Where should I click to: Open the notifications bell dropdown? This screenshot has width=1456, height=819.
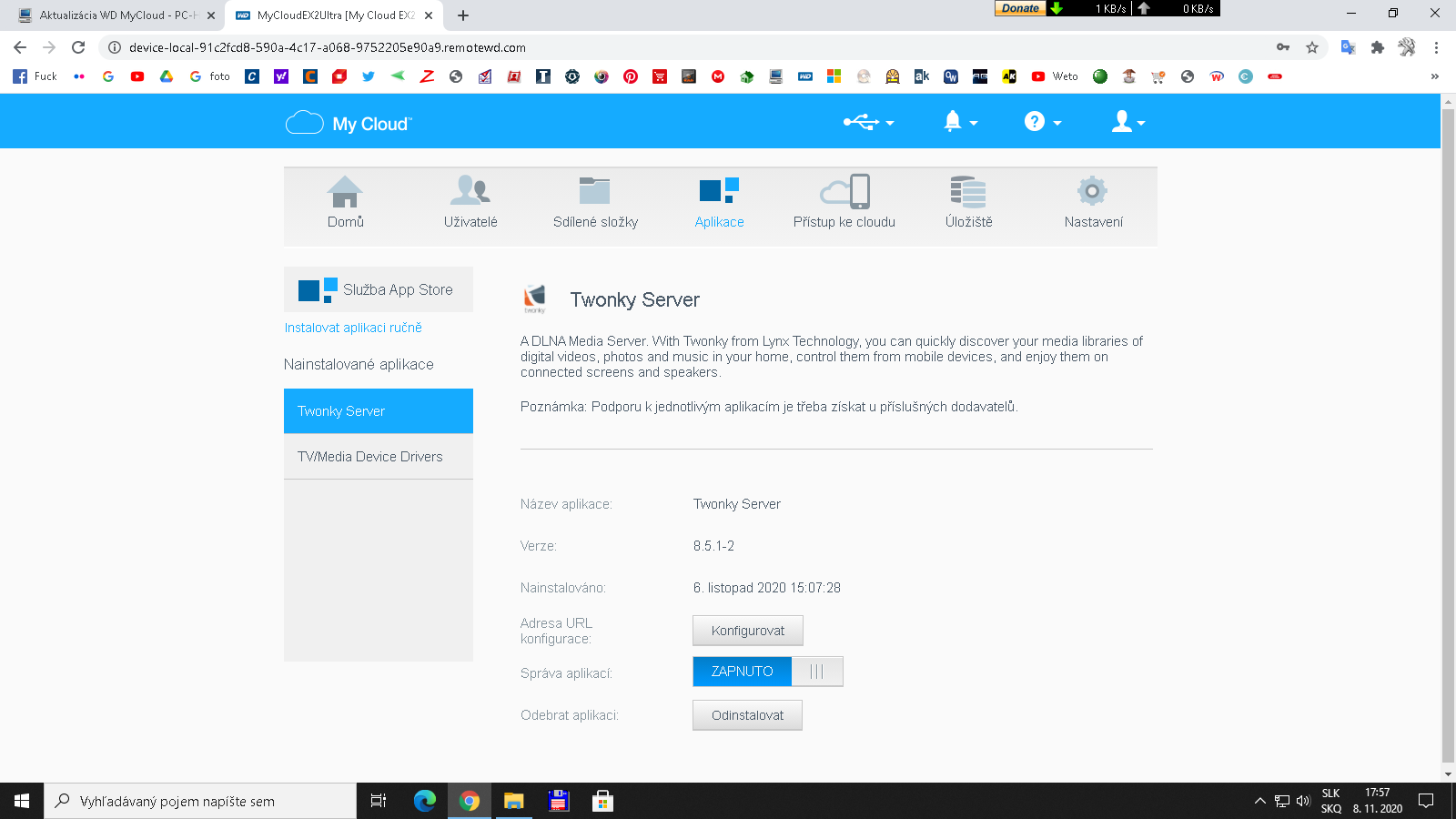[x=960, y=122]
